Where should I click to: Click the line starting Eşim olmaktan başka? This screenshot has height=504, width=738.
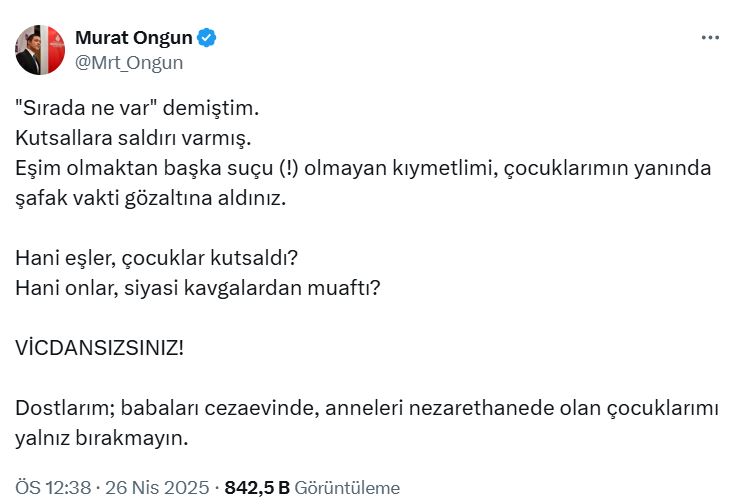[x=363, y=168]
